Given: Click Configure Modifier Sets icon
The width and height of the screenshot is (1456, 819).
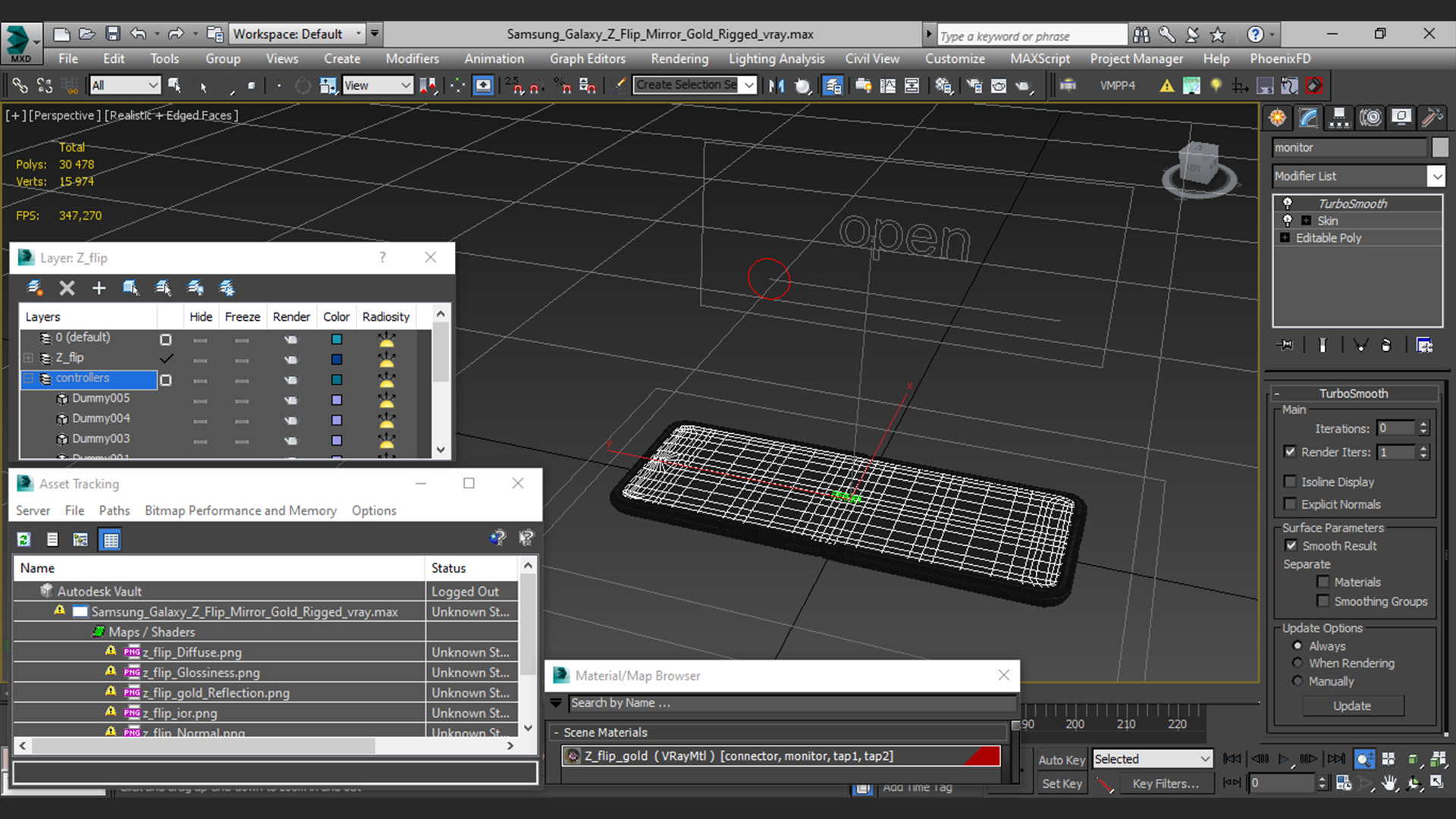Looking at the screenshot, I should click(1424, 345).
